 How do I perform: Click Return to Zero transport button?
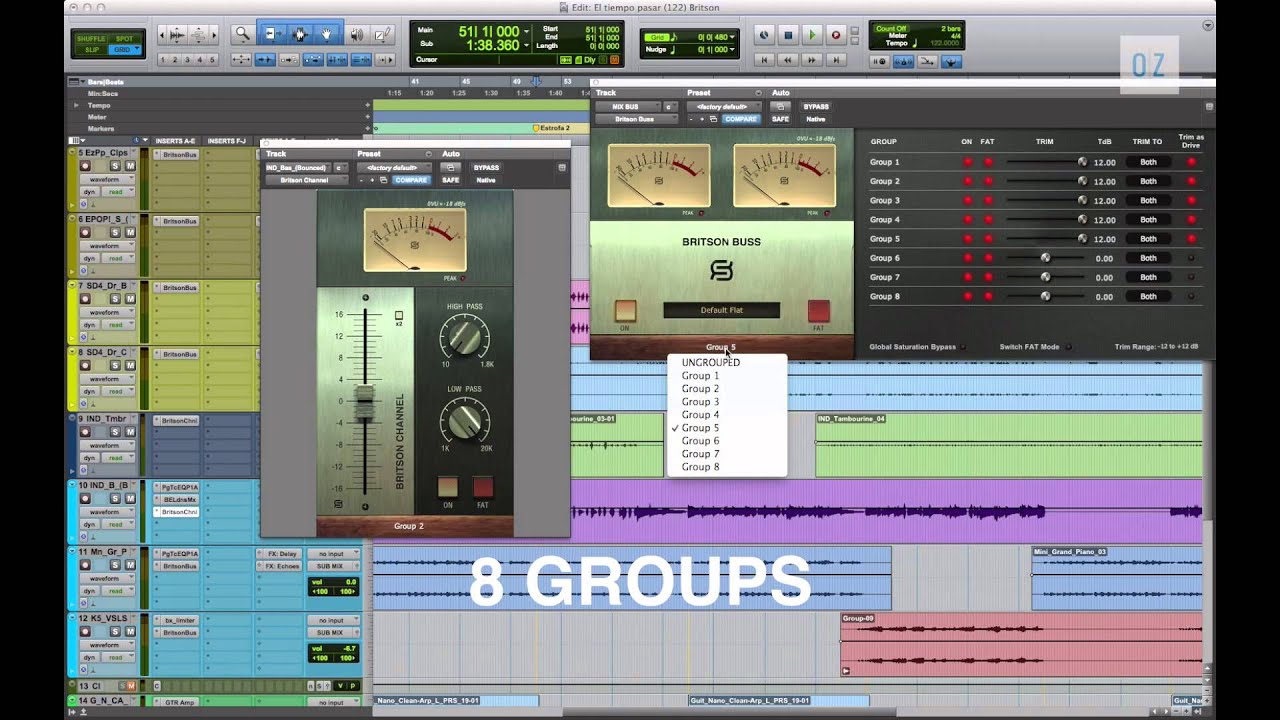click(x=764, y=60)
